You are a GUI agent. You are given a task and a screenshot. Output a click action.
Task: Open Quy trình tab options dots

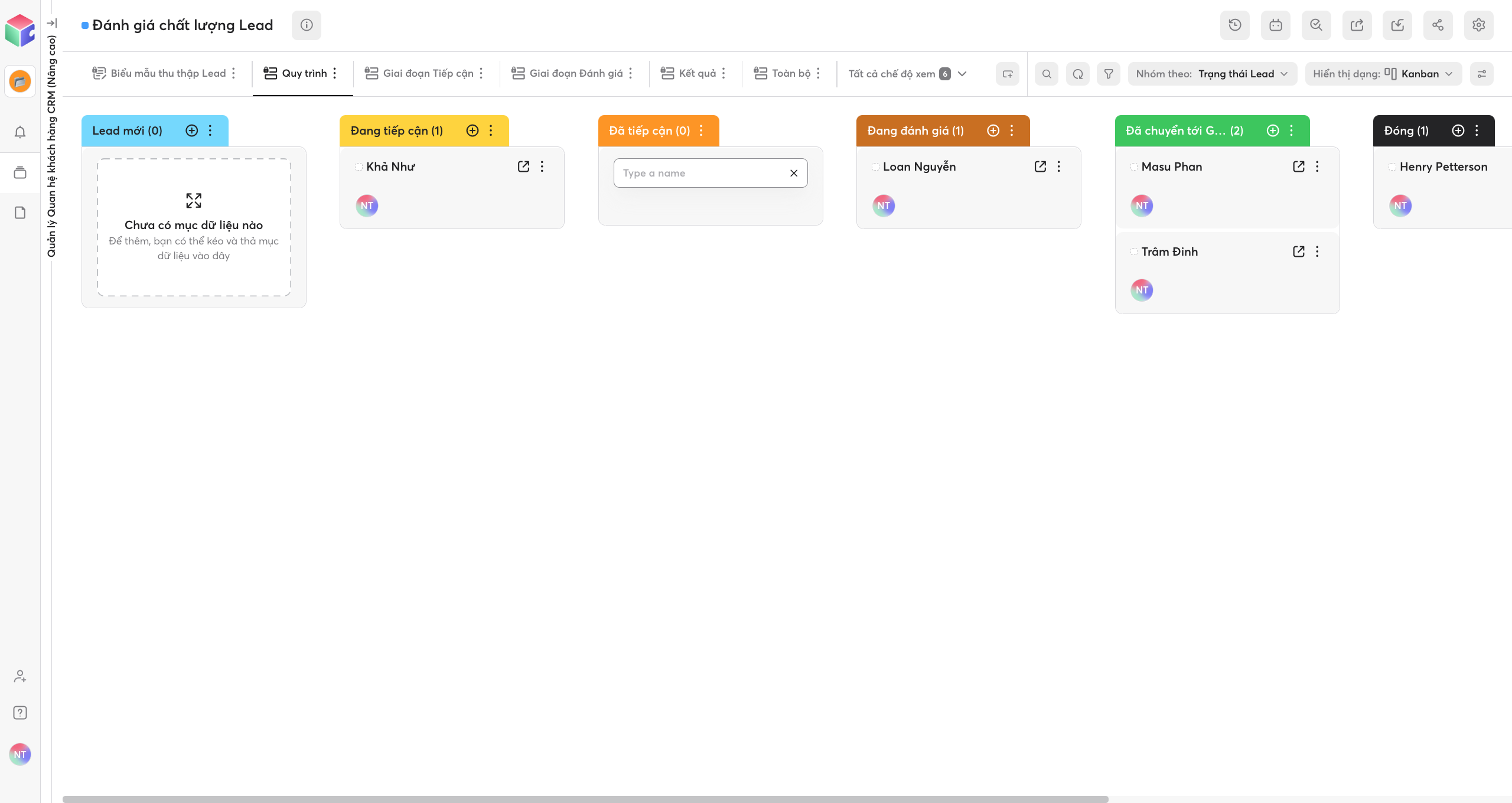(x=335, y=73)
